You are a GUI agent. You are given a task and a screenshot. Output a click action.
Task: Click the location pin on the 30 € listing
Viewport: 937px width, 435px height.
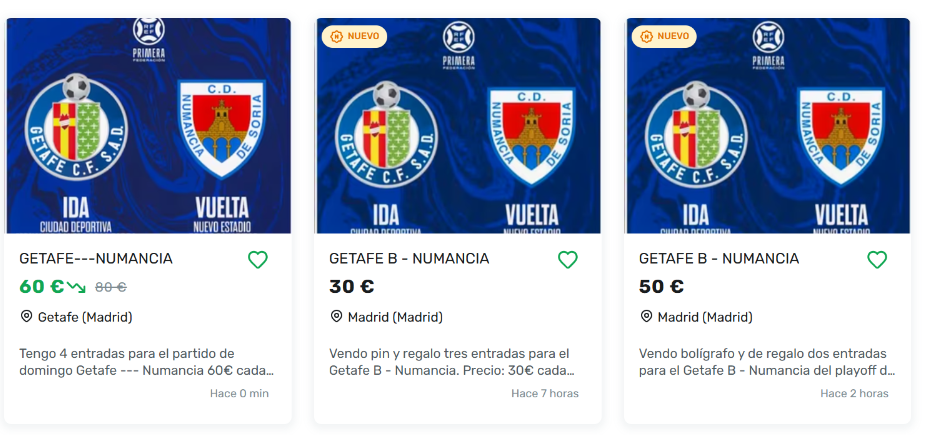pyautogui.click(x=337, y=317)
